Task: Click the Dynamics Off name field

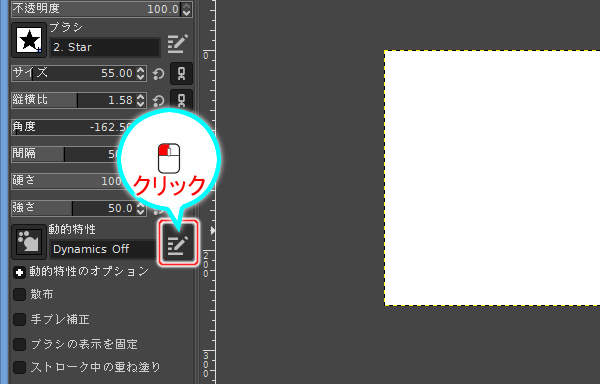Action: 103,249
